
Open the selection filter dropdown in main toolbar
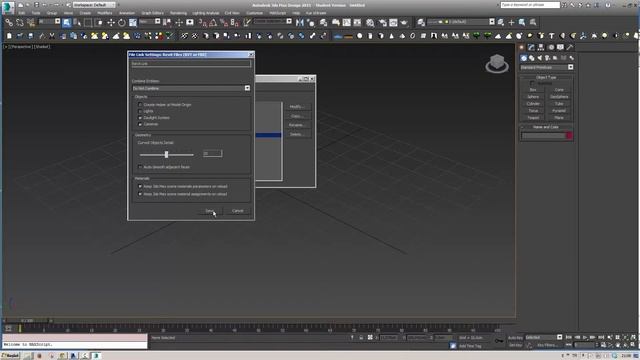point(49,21)
